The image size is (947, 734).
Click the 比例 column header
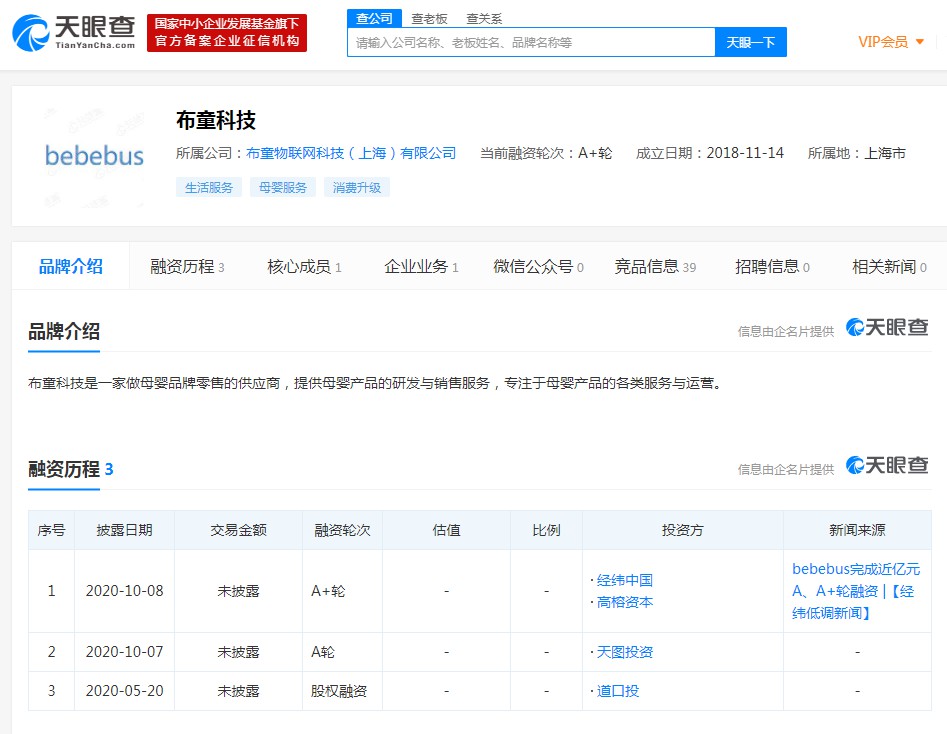pyautogui.click(x=547, y=530)
